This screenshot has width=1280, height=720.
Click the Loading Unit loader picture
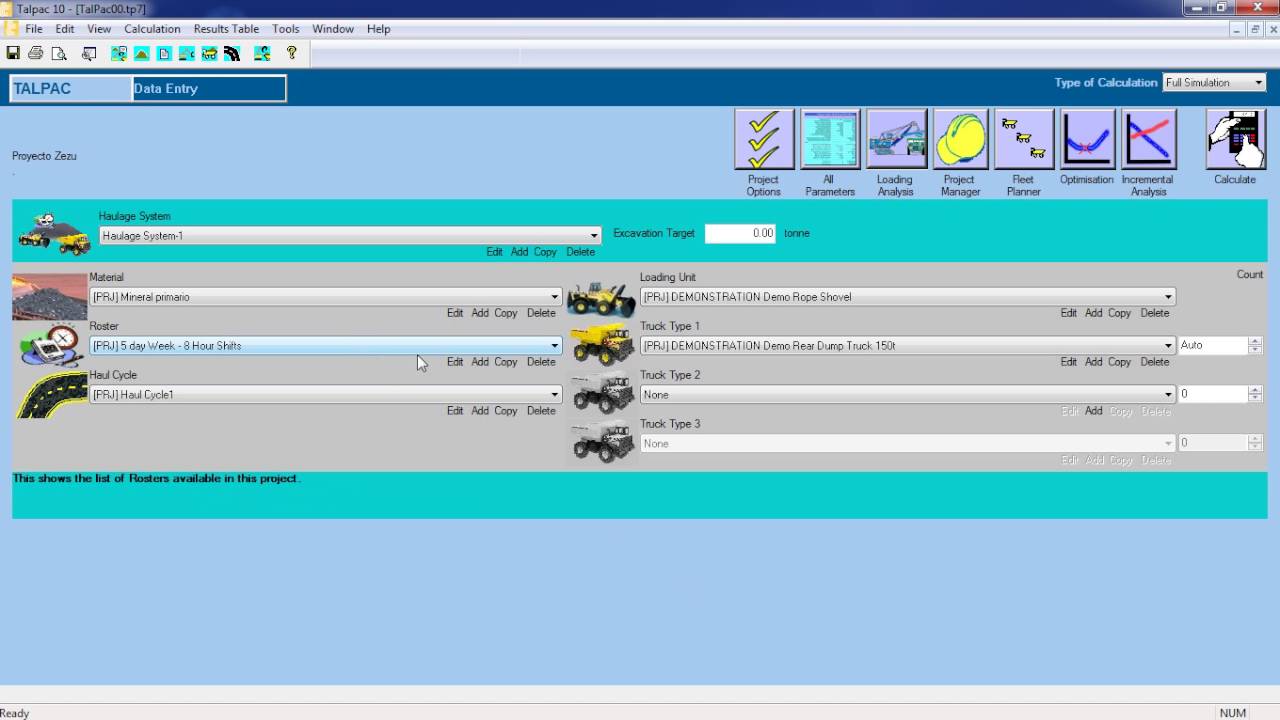point(601,298)
